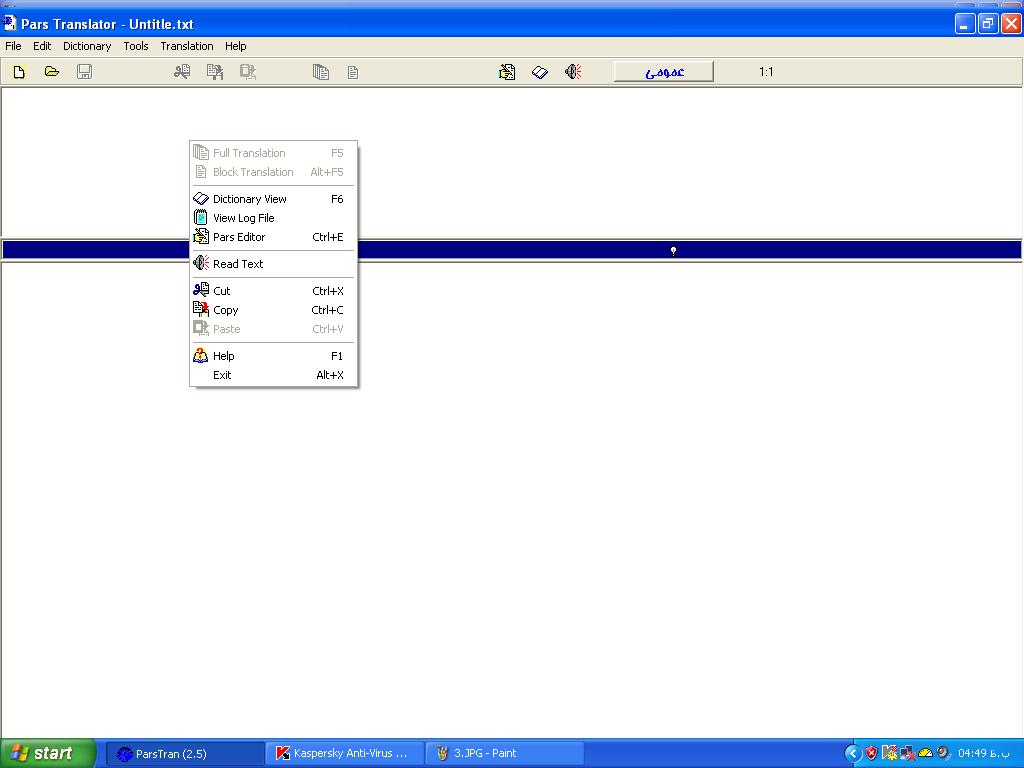The height and width of the screenshot is (768, 1024).
Task: Choose Exit in the context menu
Action: click(273, 375)
